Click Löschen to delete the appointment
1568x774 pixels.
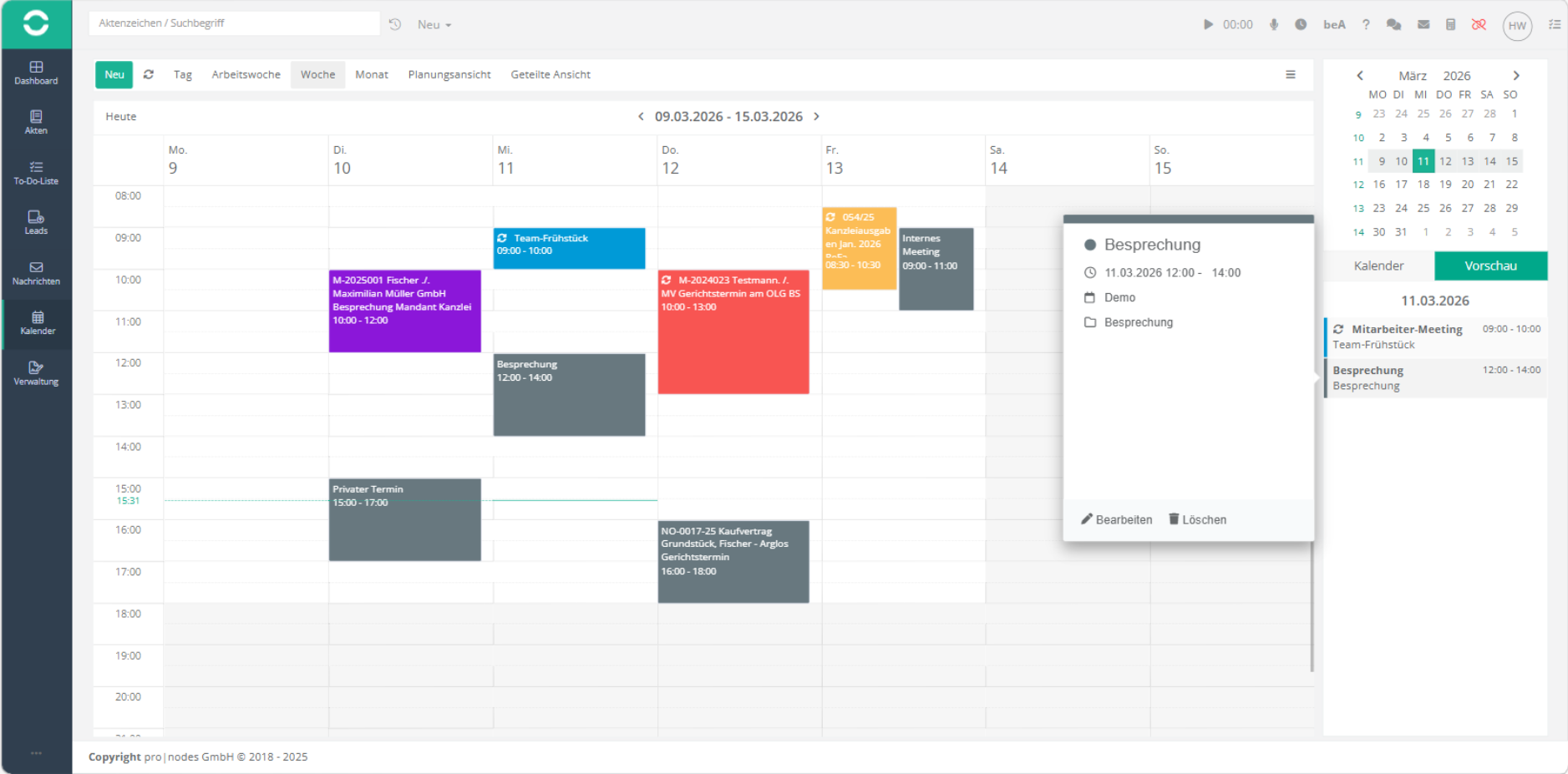coord(1197,519)
